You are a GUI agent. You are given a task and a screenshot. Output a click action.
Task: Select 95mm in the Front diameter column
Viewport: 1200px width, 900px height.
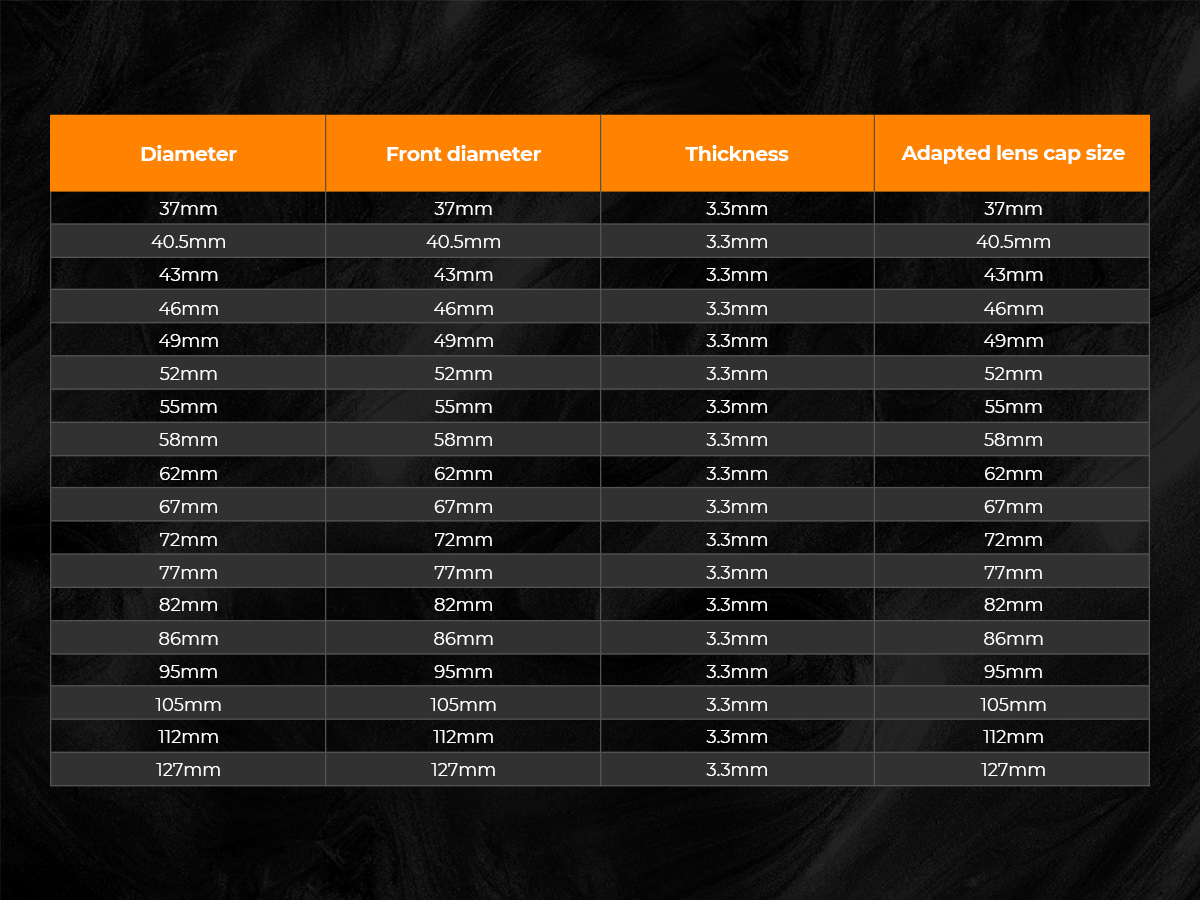(463, 671)
